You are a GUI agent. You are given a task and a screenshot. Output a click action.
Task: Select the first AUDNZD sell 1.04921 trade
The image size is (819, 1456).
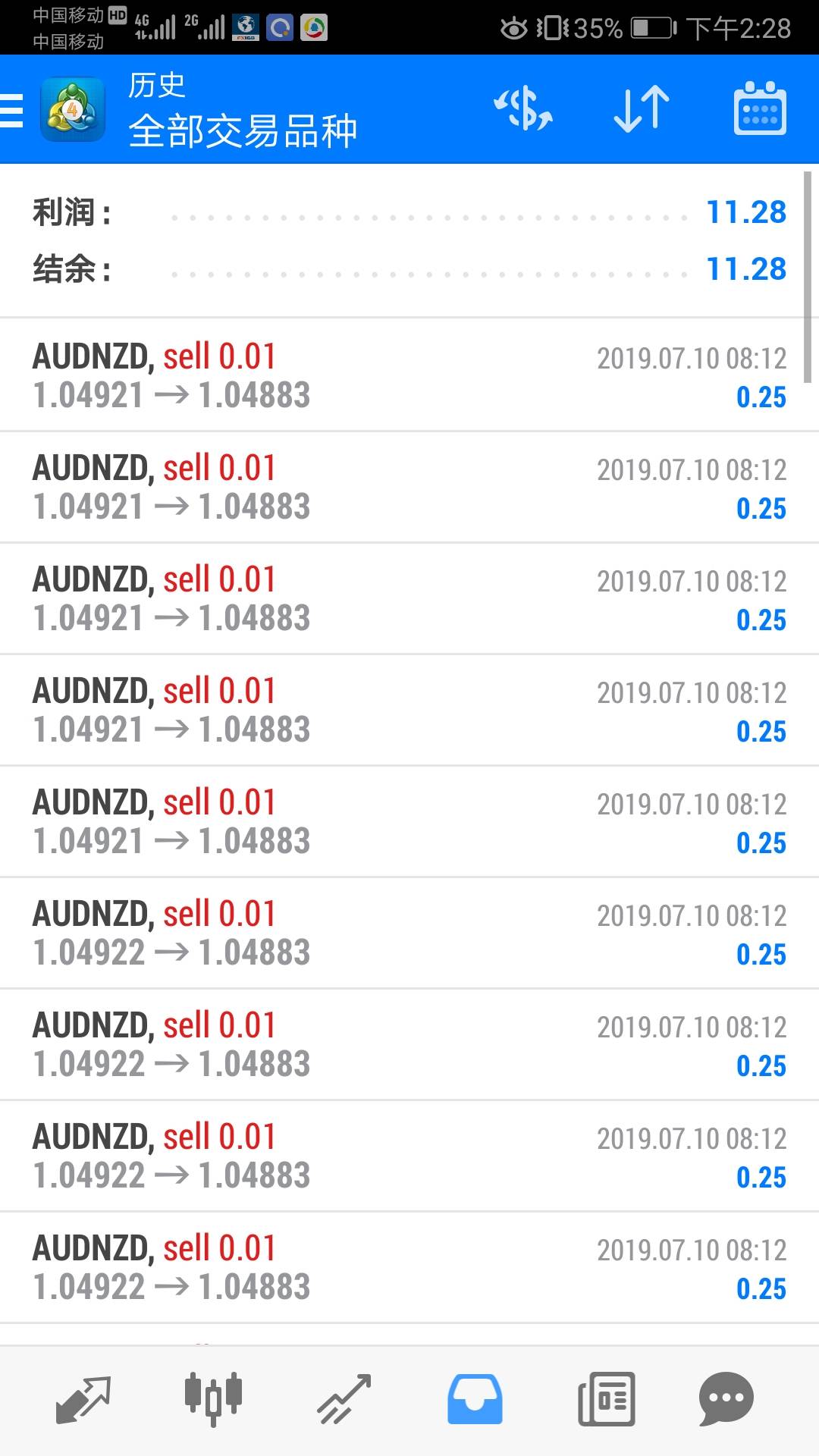409,375
